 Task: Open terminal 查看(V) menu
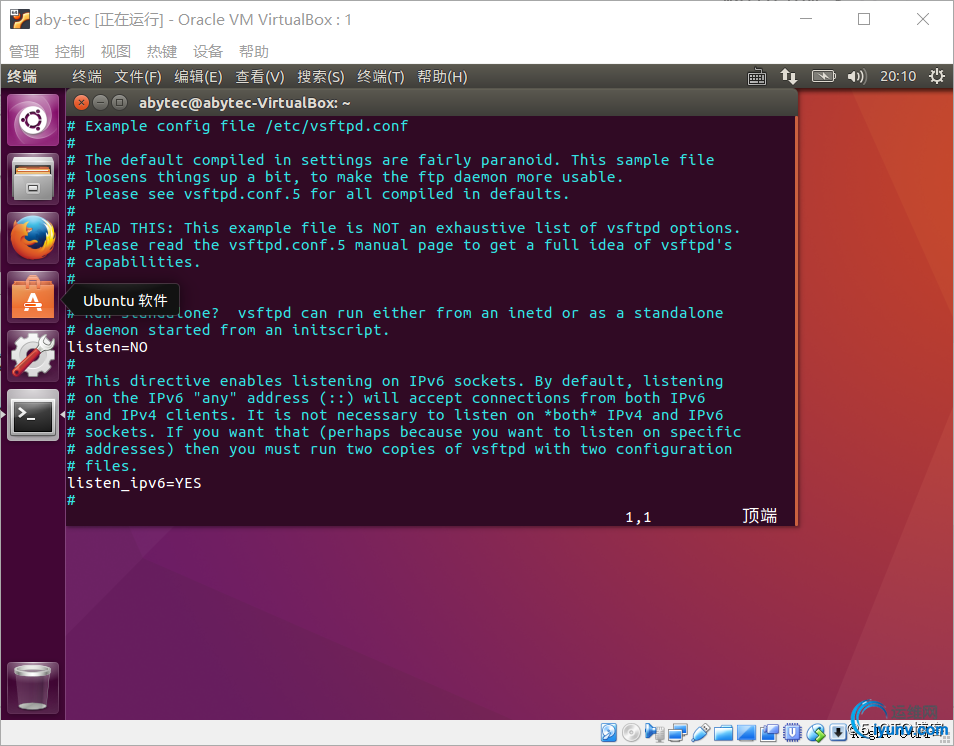tap(260, 77)
